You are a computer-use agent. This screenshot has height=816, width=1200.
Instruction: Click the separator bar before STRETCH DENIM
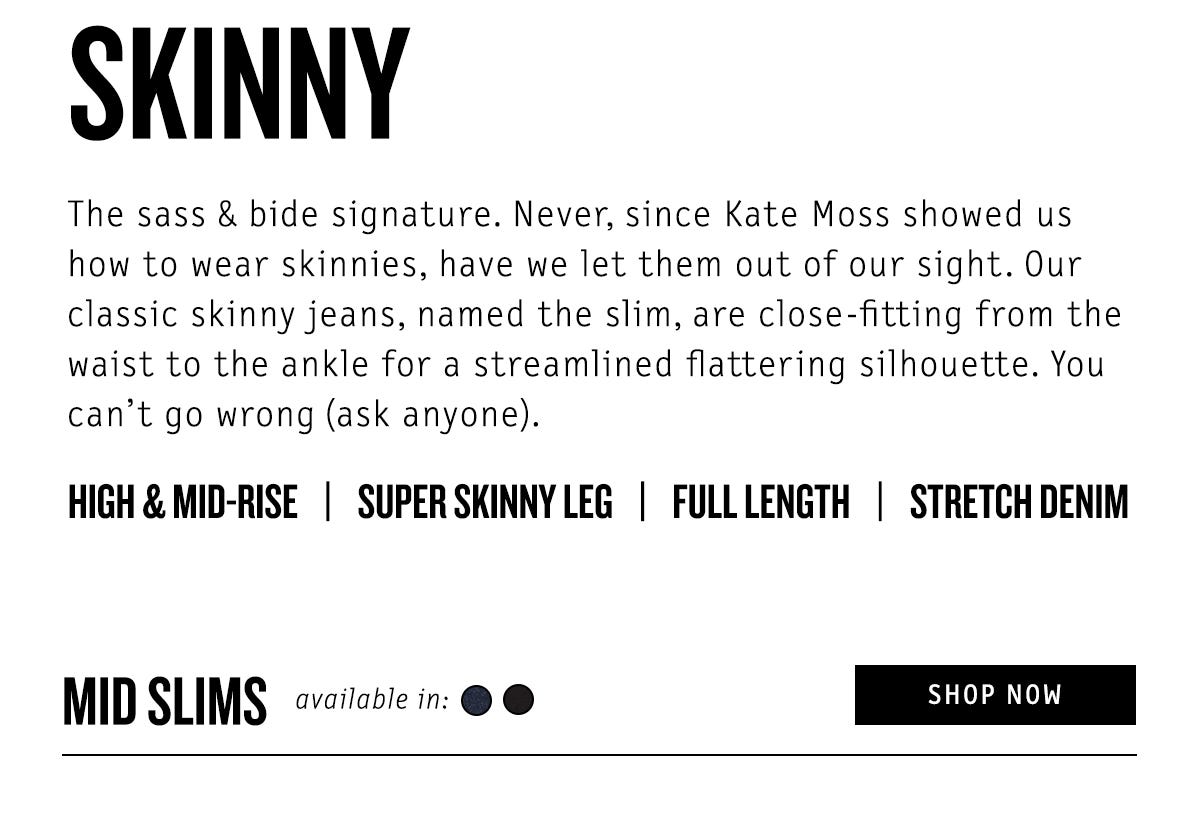[x=880, y=502]
